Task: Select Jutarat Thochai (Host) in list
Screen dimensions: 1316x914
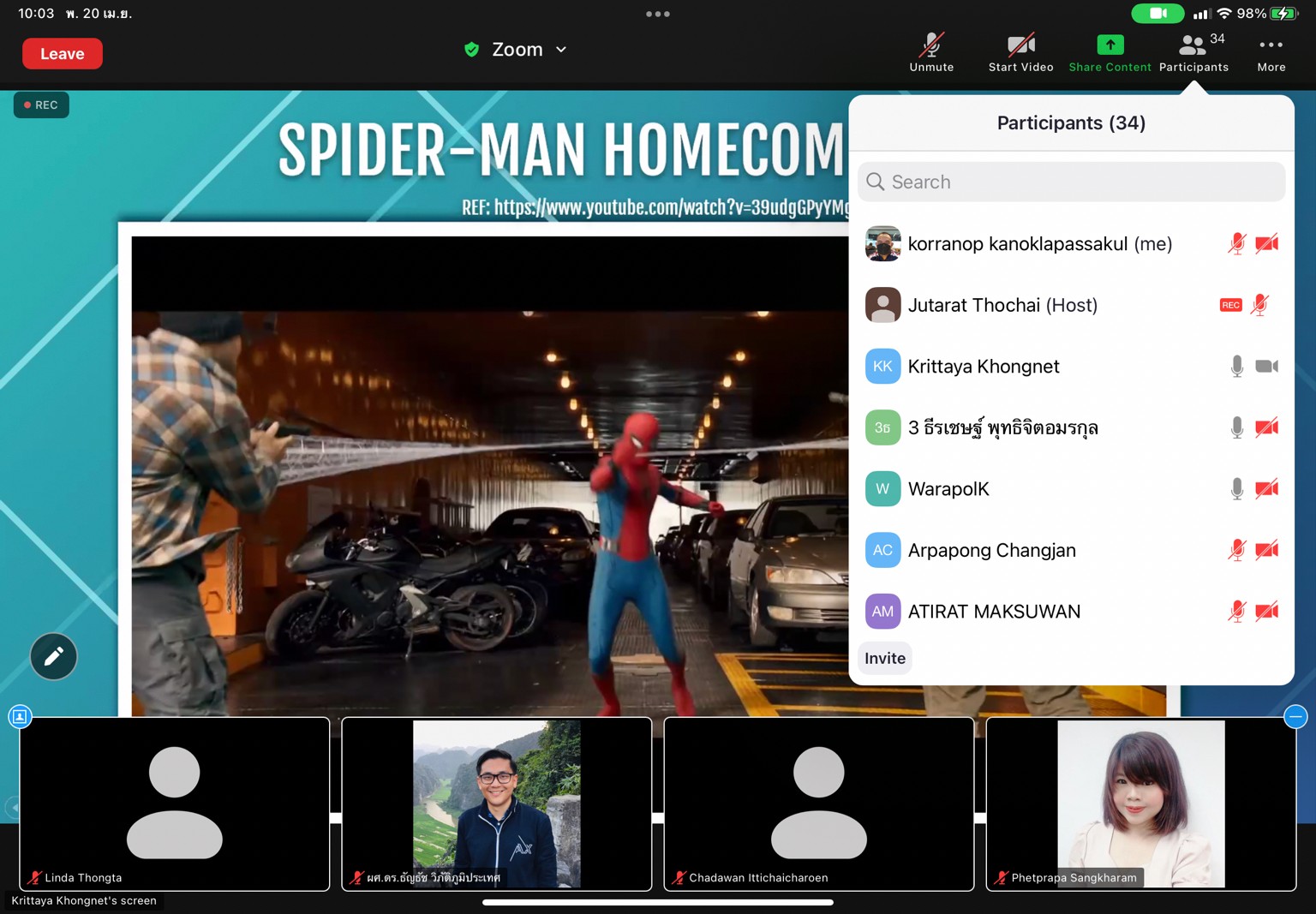Action: point(1002,305)
